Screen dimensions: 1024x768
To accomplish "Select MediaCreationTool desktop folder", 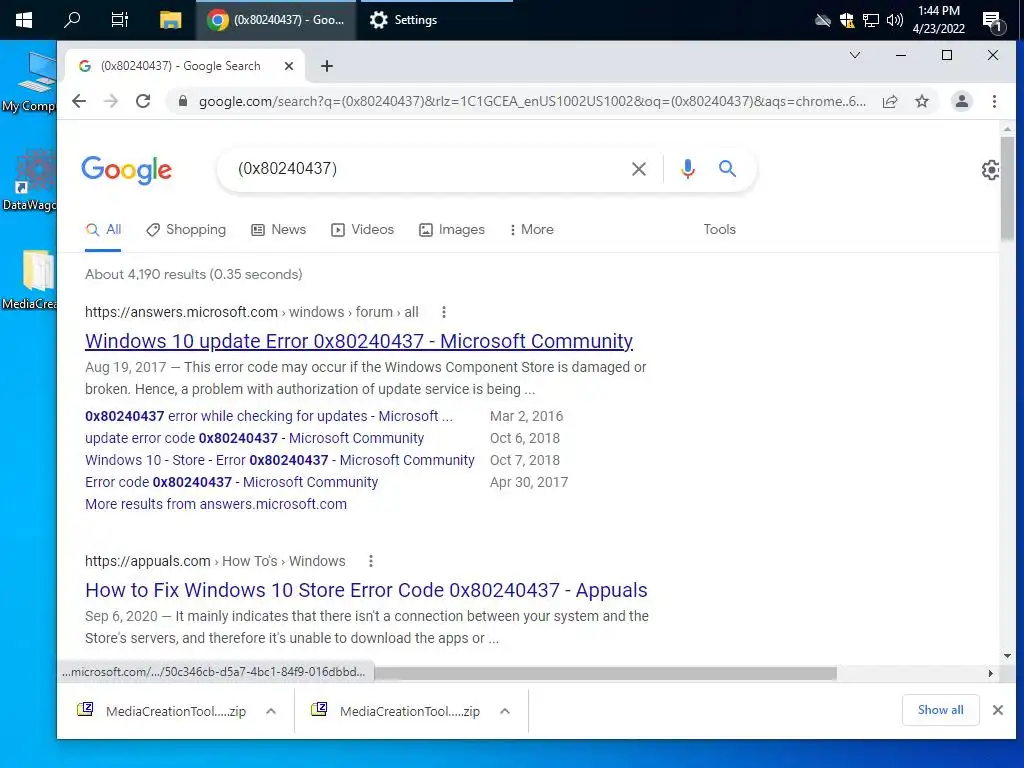I will [29, 280].
